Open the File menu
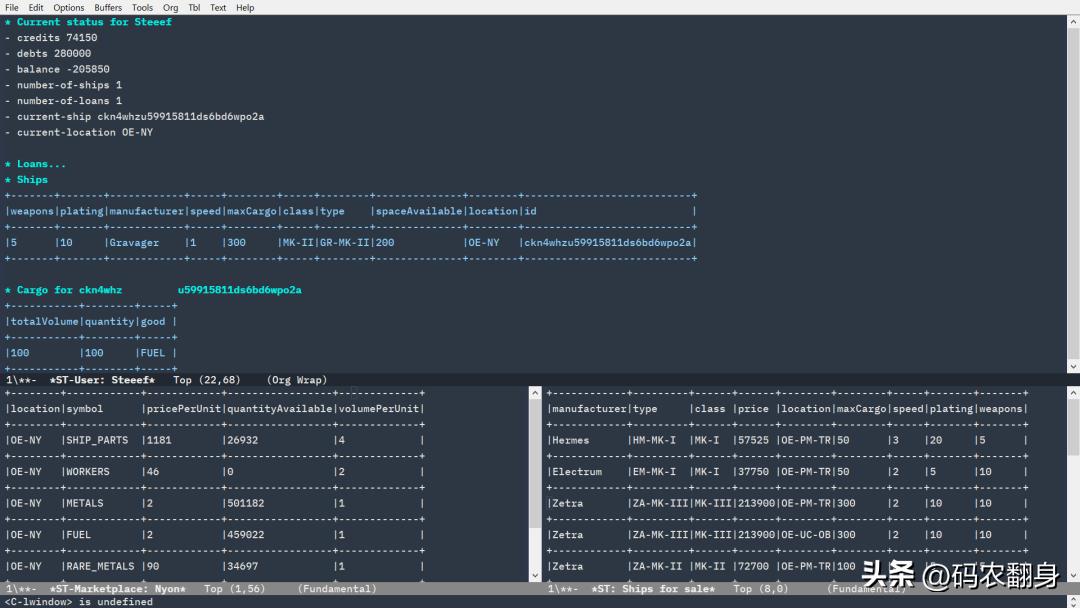The height and width of the screenshot is (608, 1080). coord(12,7)
